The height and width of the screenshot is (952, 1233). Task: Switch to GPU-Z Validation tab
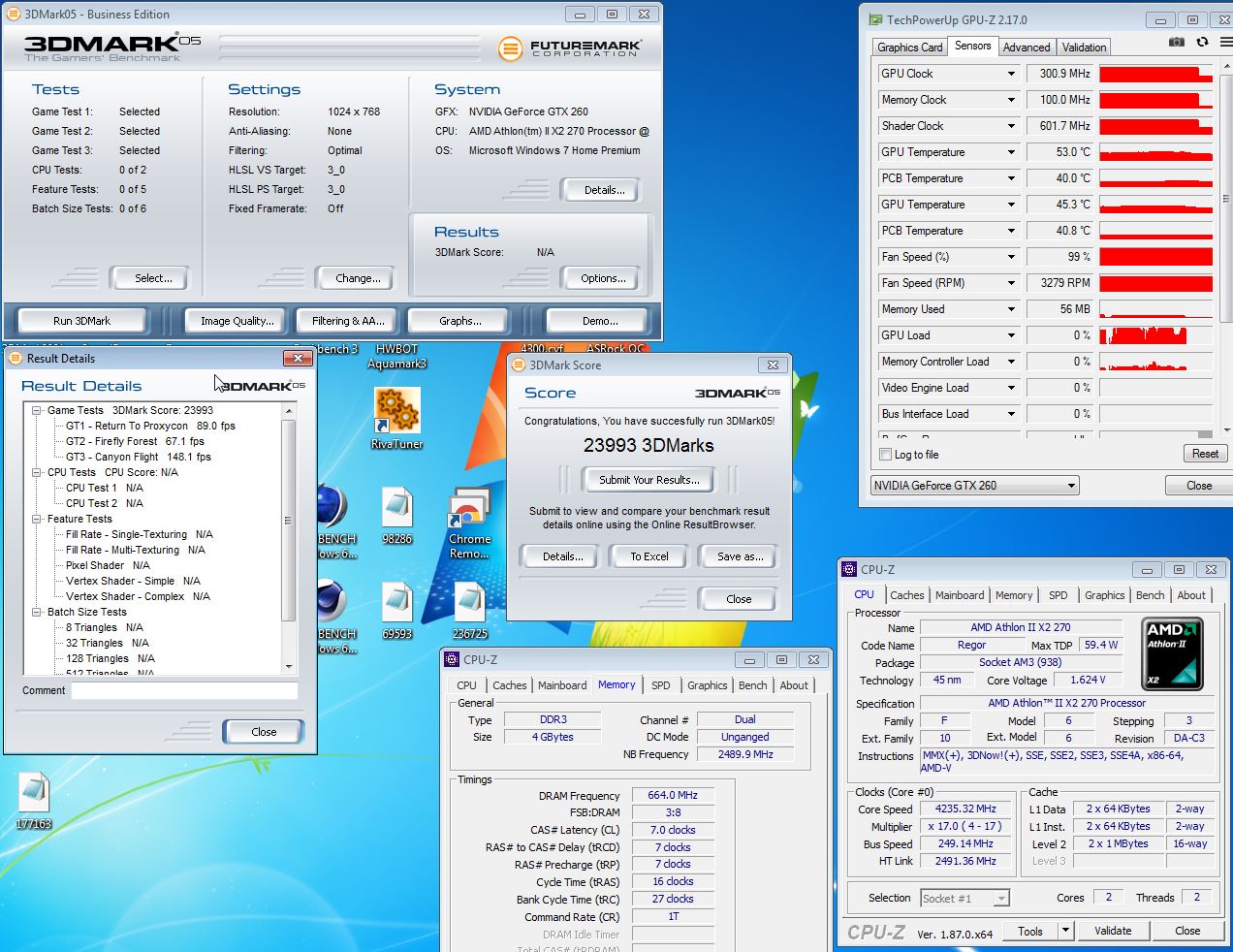click(1084, 47)
